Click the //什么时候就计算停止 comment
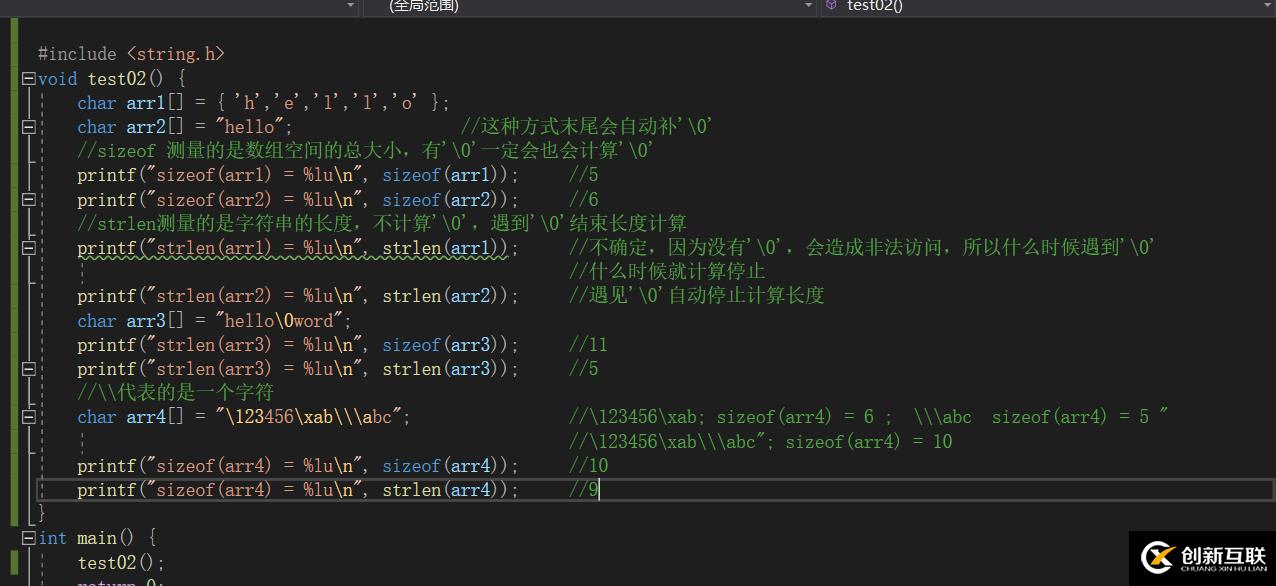Screen dimensions: 1276x586 coord(667,272)
